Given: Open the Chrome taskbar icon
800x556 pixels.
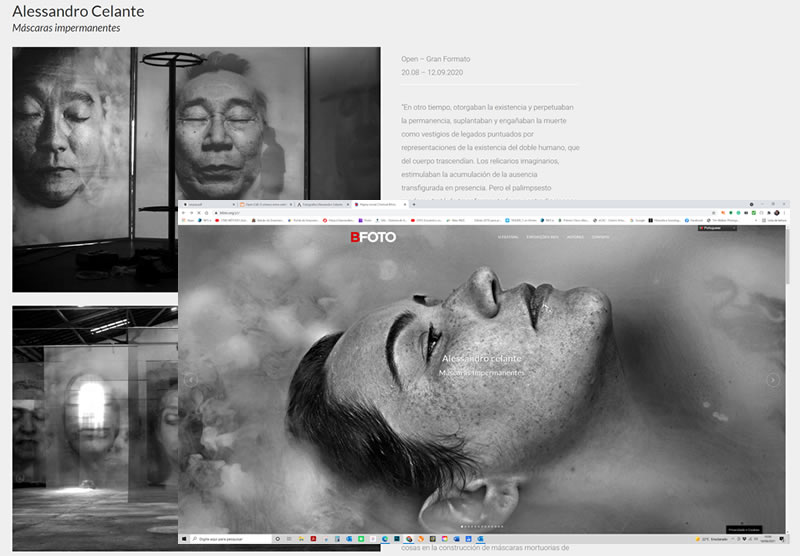Looking at the screenshot, I should (409, 539).
